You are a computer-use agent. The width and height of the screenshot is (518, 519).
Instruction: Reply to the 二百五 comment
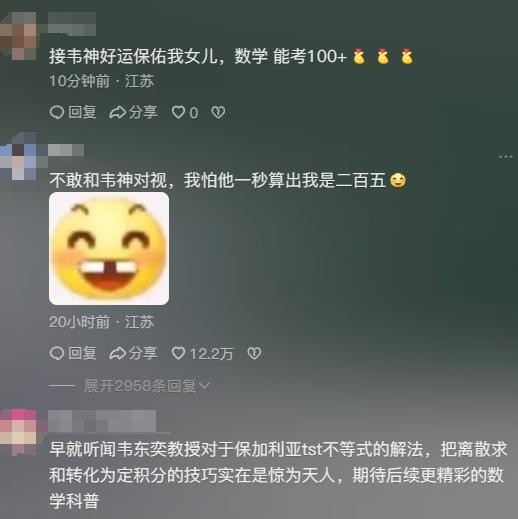pyautogui.click(x=73, y=353)
